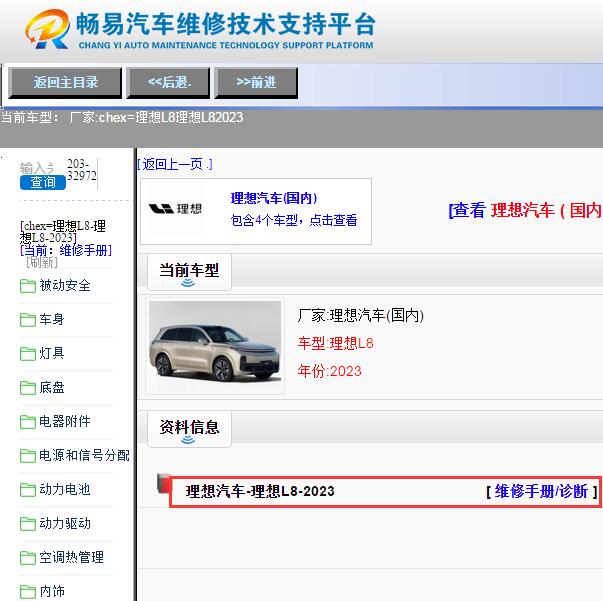
Task: Click the 返回上一页 link
Action: (x=175, y=165)
